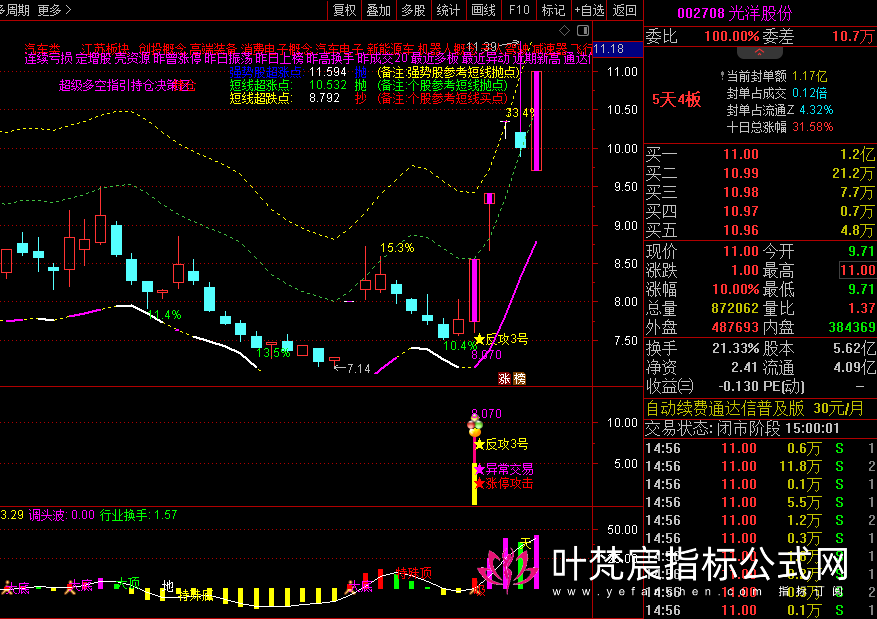Expand the 更多 period options
Viewport: 877px width, 619px height.
[x=54, y=10]
